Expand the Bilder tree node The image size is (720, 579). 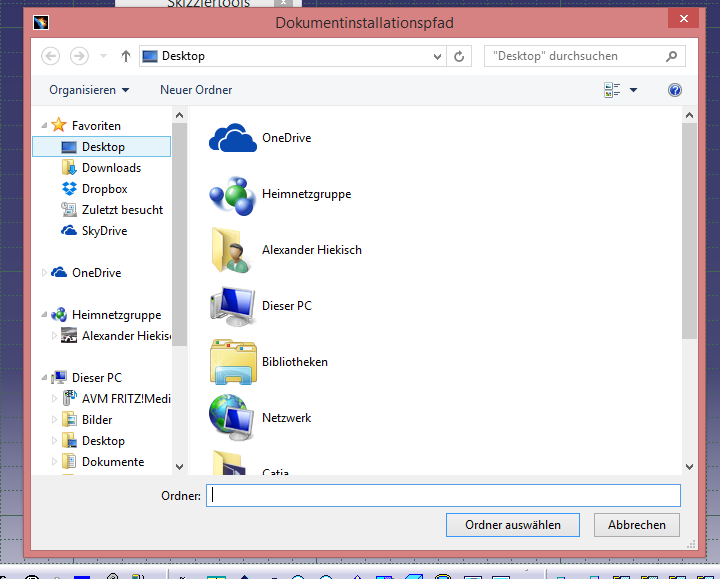tap(54, 420)
